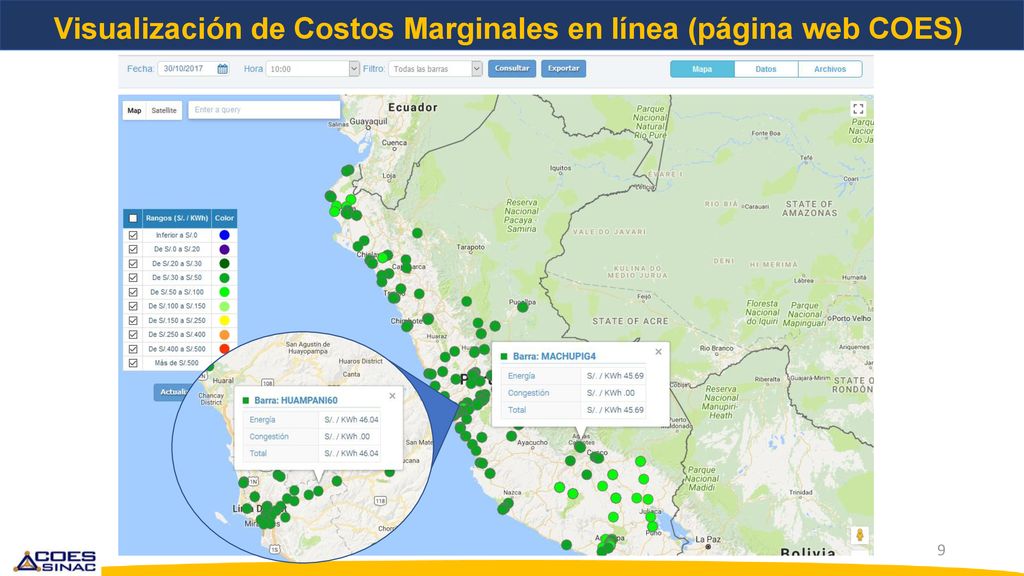
Task: Click the 'Enter a query' map search box
Action: [264, 110]
